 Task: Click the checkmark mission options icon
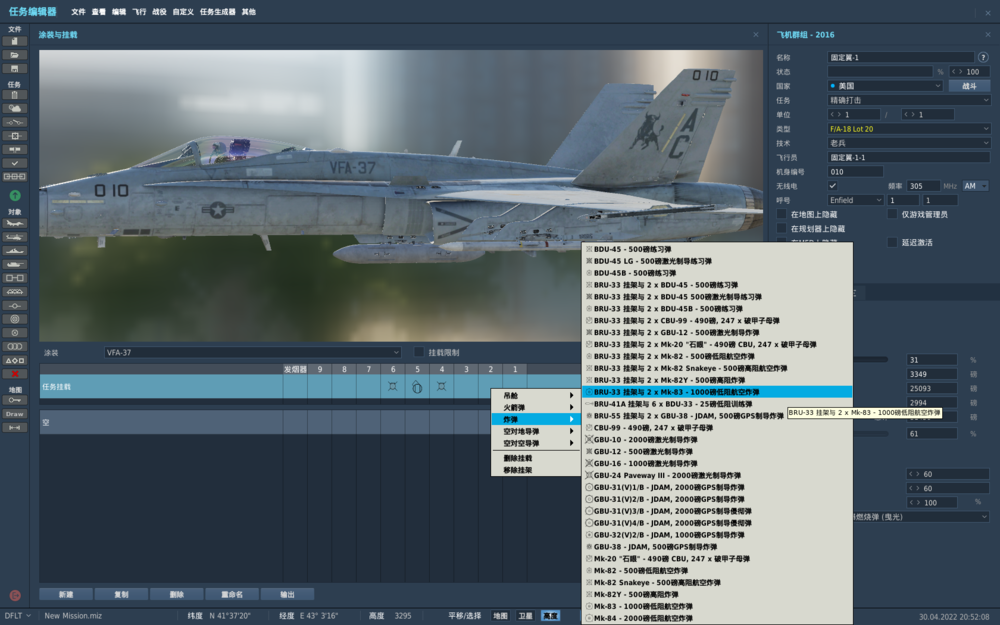[x=15, y=163]
